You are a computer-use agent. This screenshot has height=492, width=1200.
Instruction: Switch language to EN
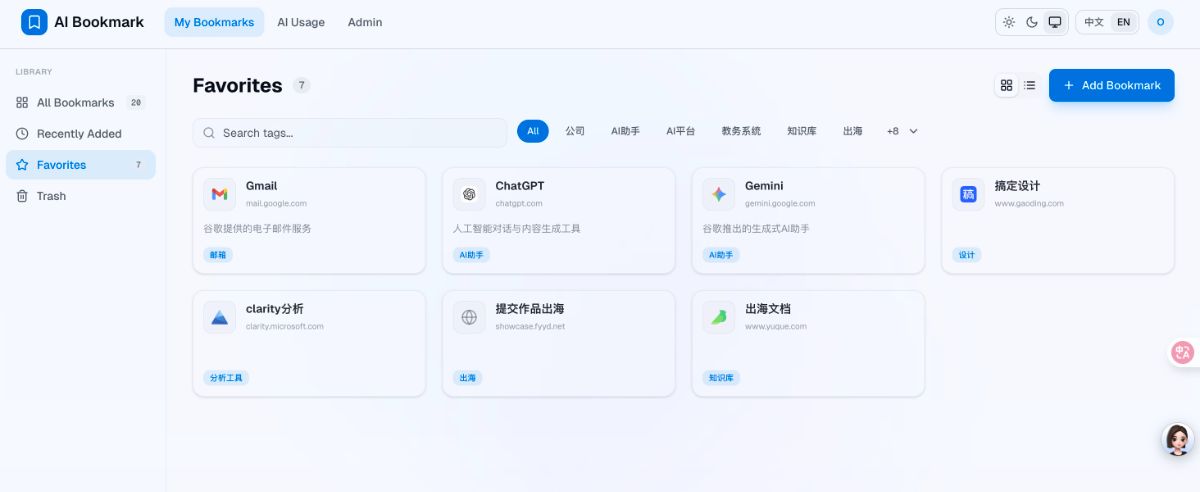point(1124,22)
